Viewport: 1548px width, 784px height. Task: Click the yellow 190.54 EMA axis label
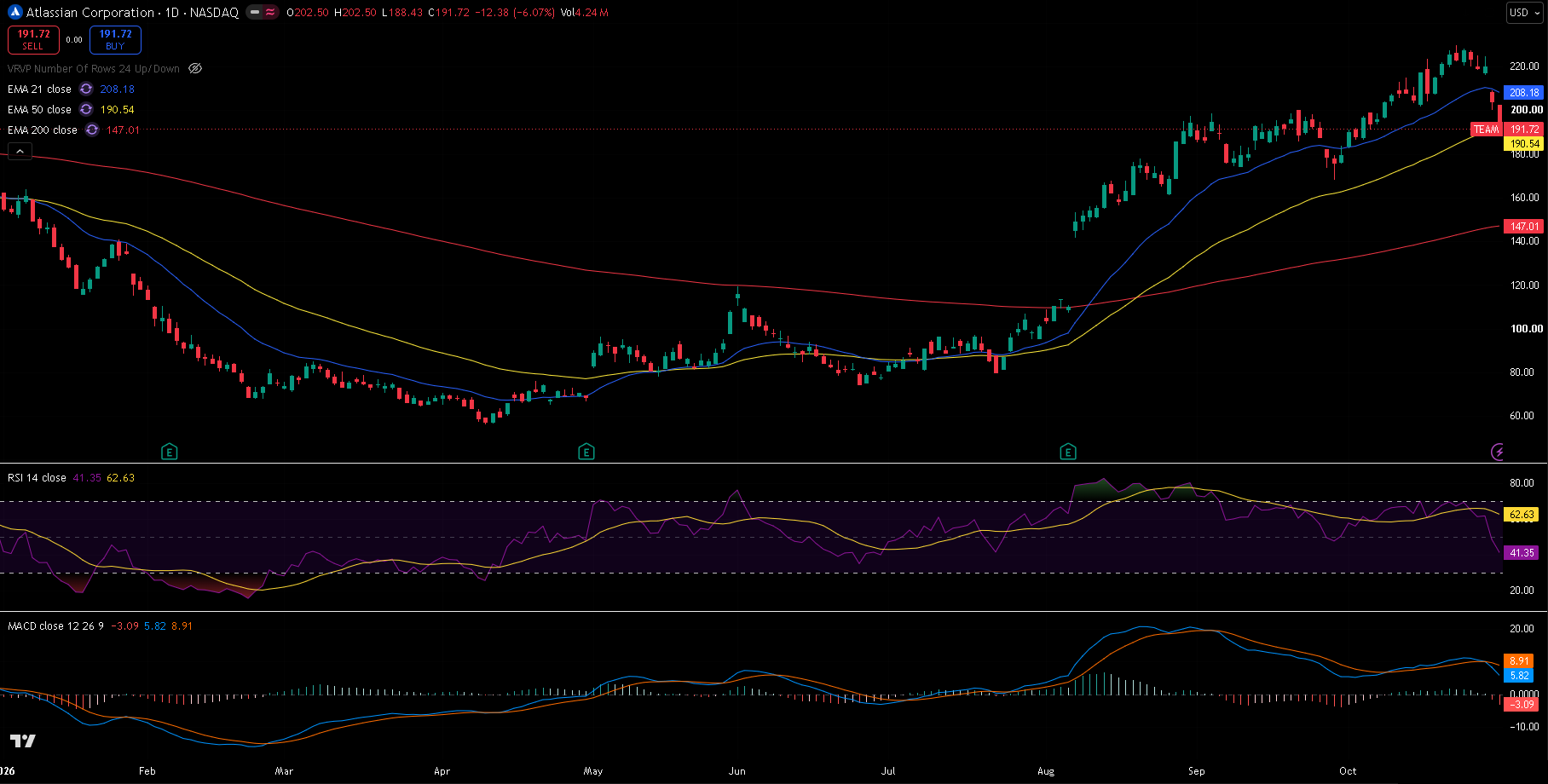[x=1523, y=144]
